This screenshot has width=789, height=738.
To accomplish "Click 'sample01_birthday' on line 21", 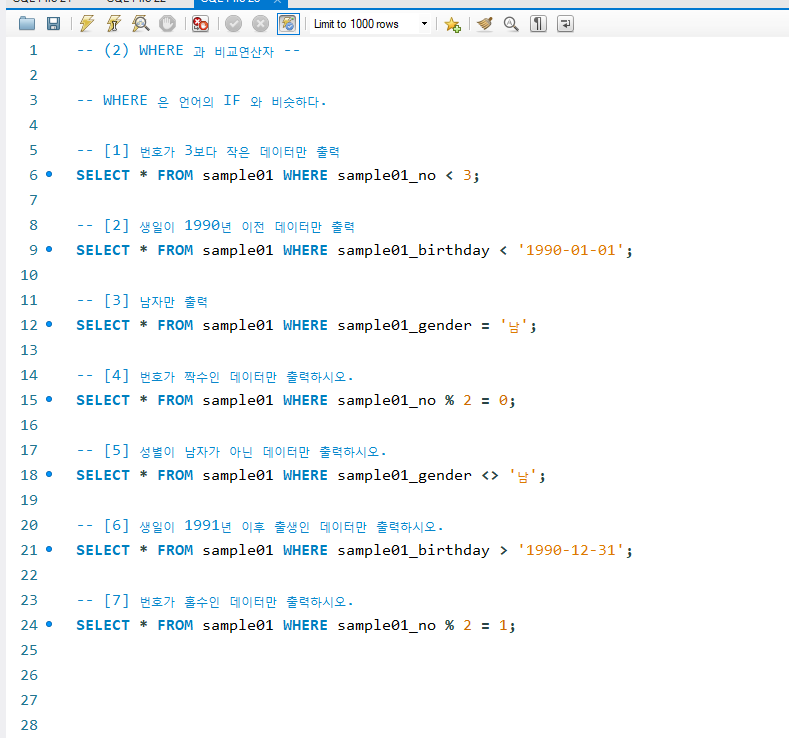I will point(413,550).
